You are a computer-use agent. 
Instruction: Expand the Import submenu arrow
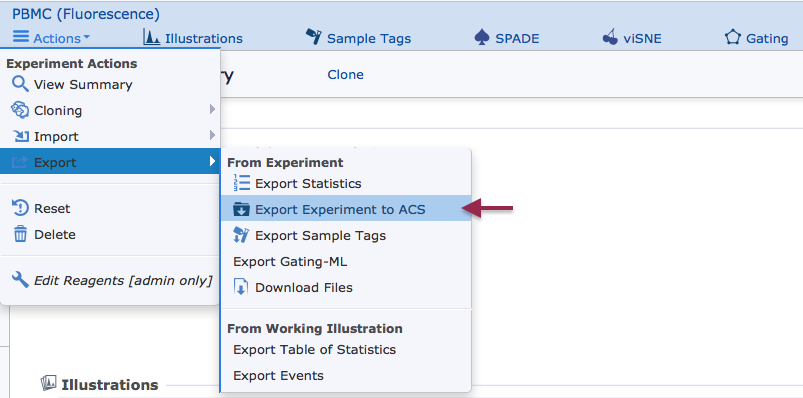[x=213, y=135]
